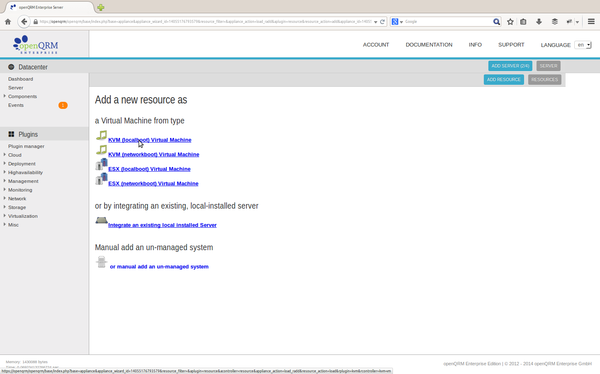Go back with the browser back arrow

(x=24, y=22)
